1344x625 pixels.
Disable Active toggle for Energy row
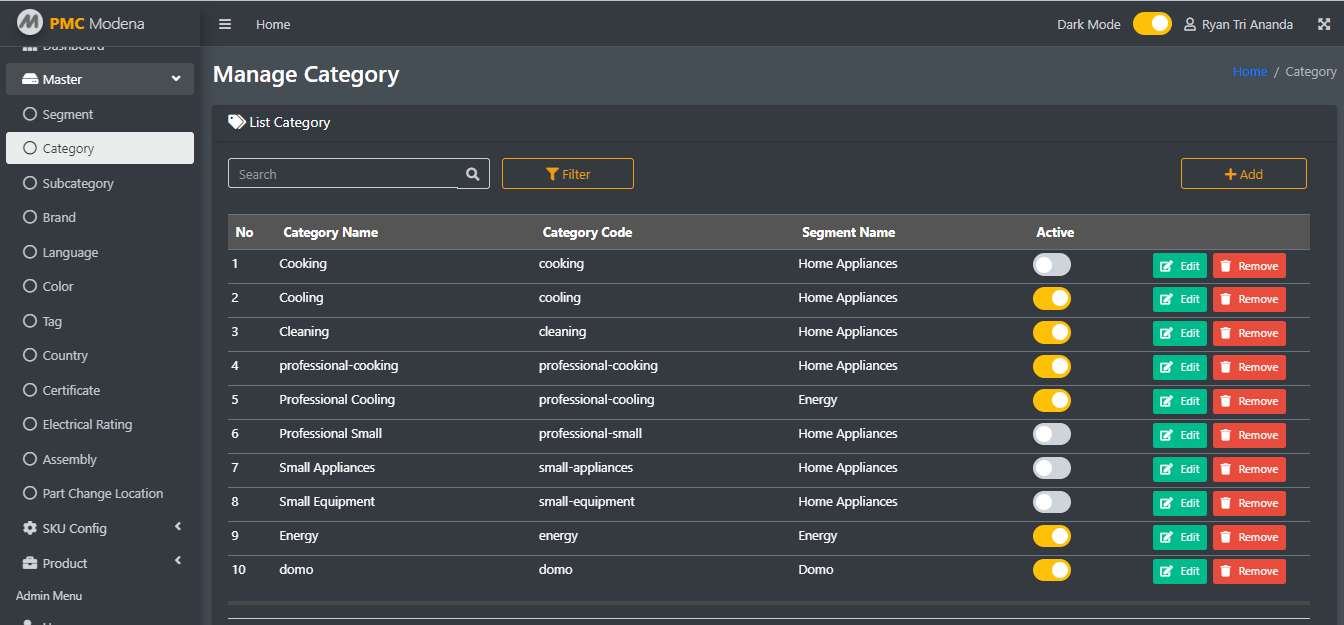point(1052,536)
